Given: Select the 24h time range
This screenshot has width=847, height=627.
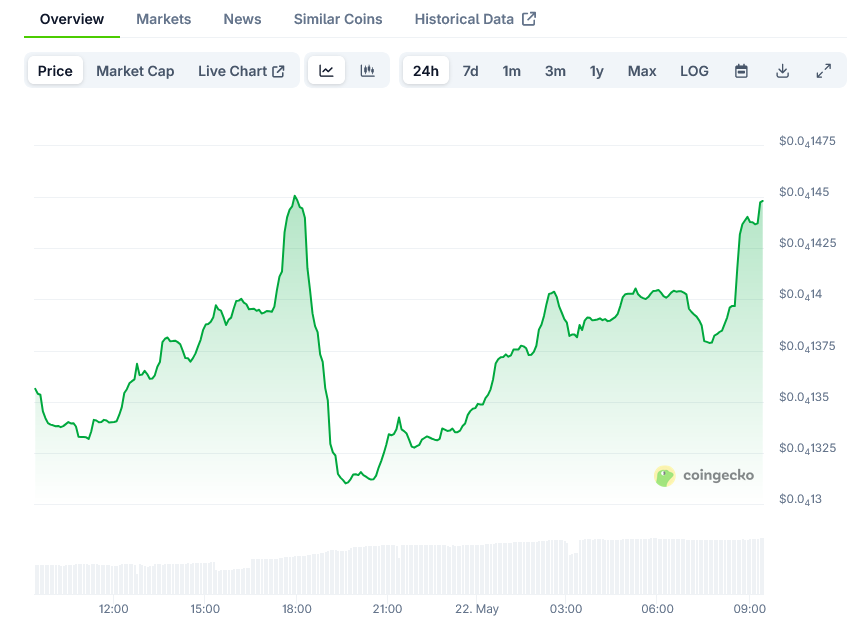Looking at the screenshot, I should point(426,71).
